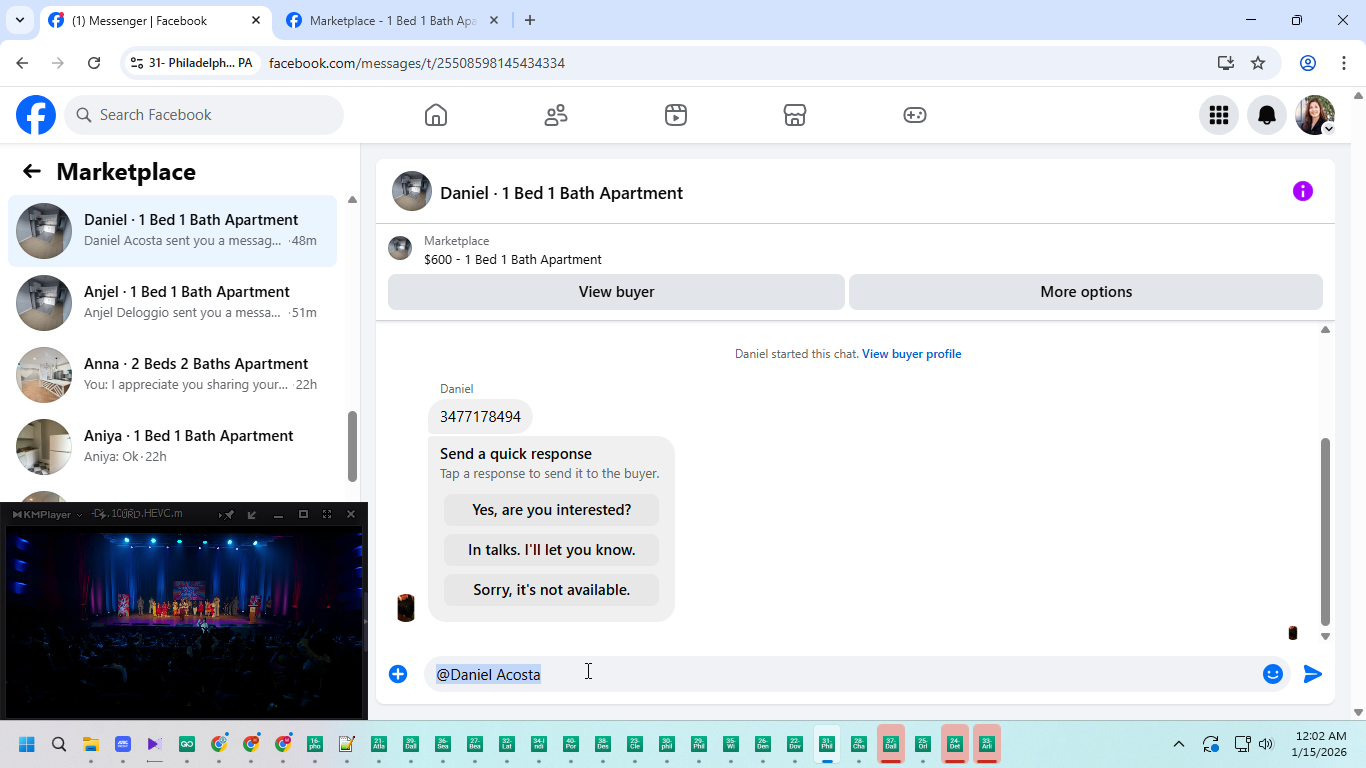Click the volume icon in system tray
This screenshot has height=768, width=1366.
[x=1266, y=744]
